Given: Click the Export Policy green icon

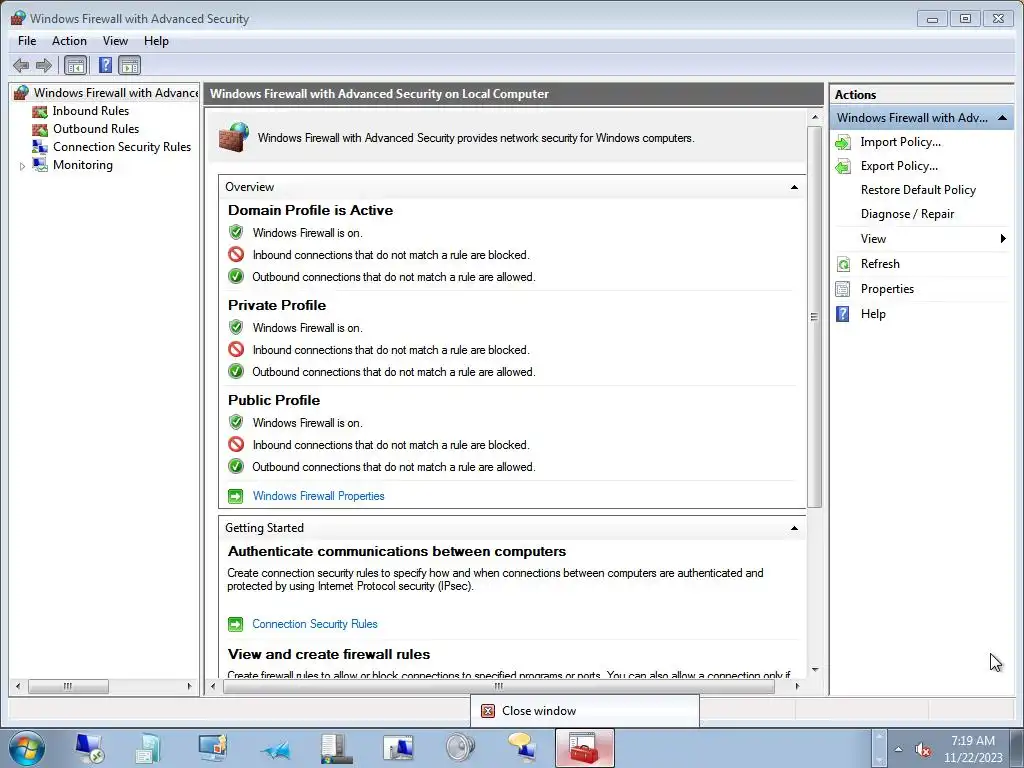Looking at the screenshot, I should coord(843,167).
